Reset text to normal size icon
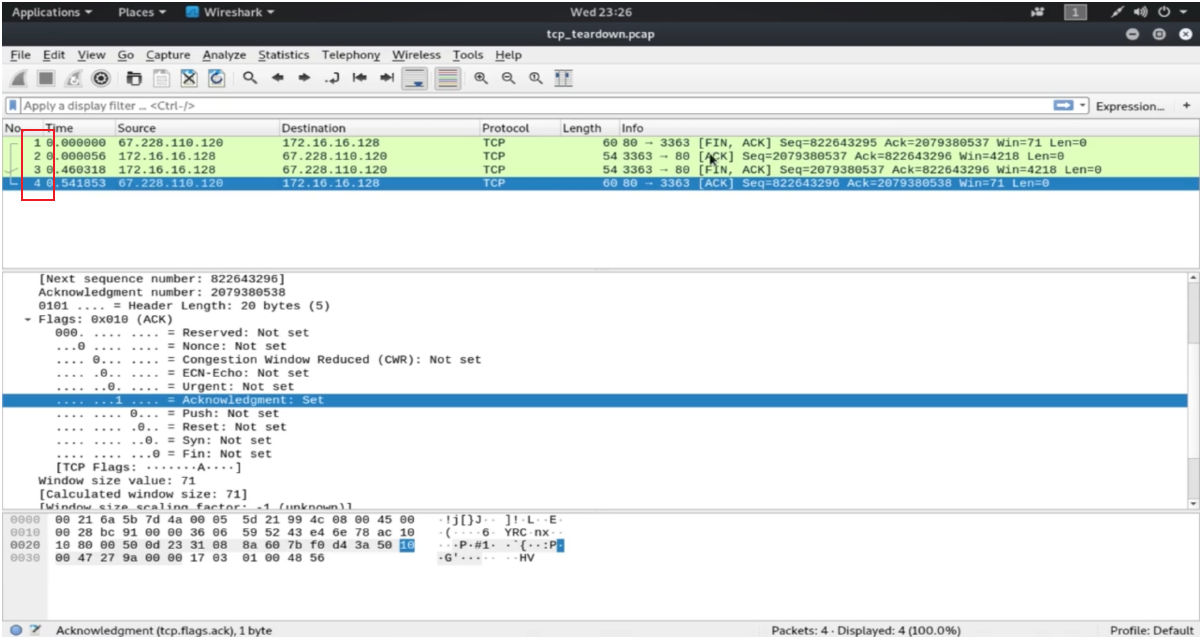 coord(536,78)
